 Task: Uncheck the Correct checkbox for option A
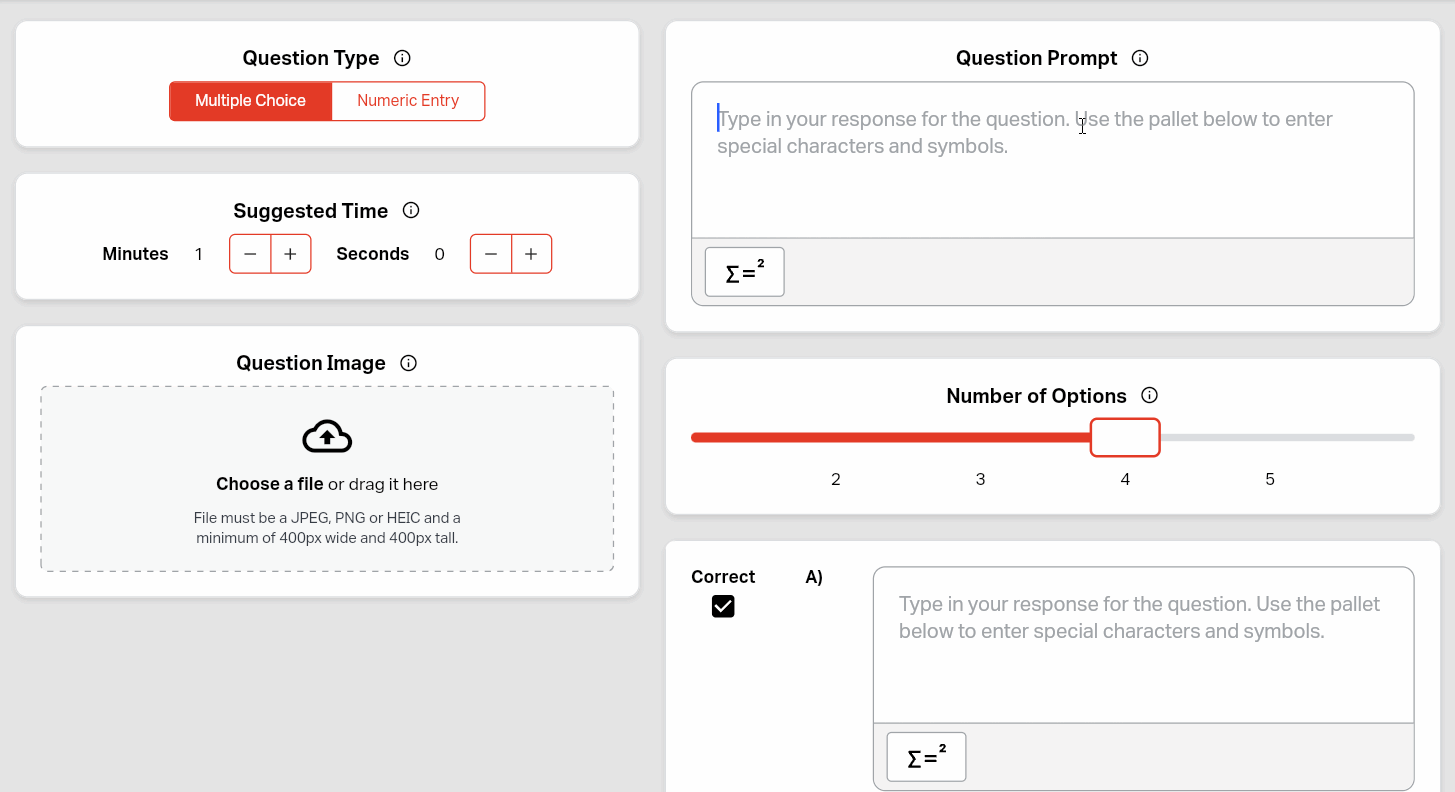pos(723,606)
